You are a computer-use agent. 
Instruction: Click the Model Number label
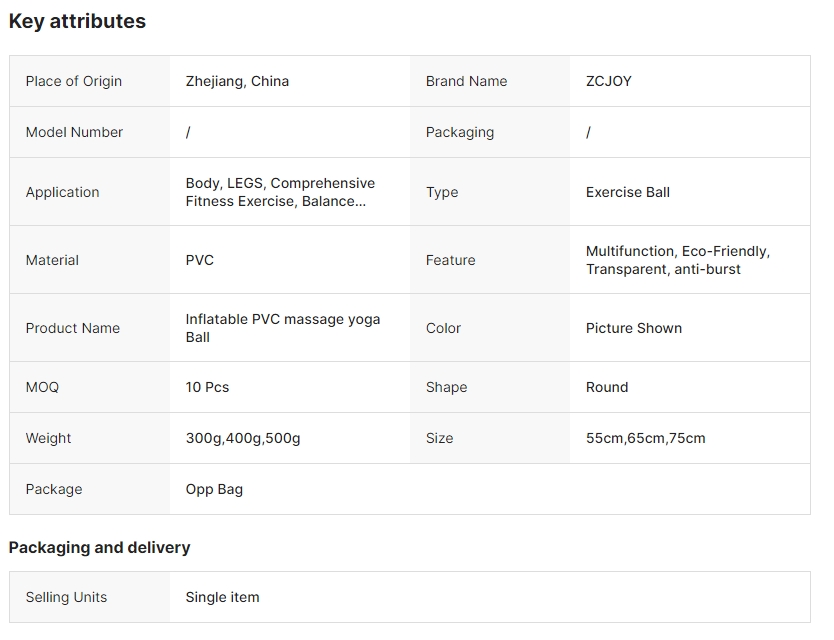(74, 132)
